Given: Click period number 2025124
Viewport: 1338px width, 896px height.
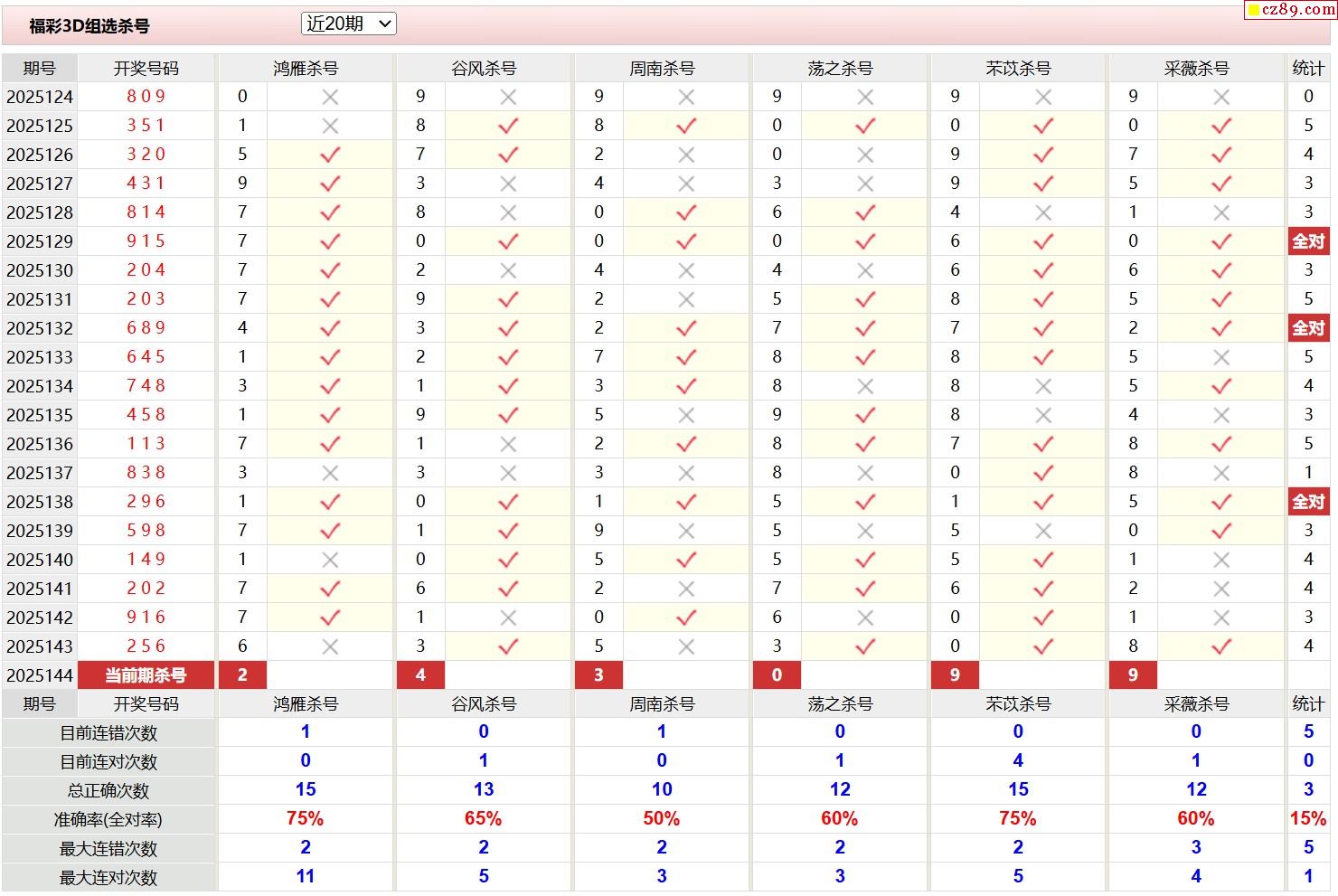Looking at the screenshot, I should 40,97.
